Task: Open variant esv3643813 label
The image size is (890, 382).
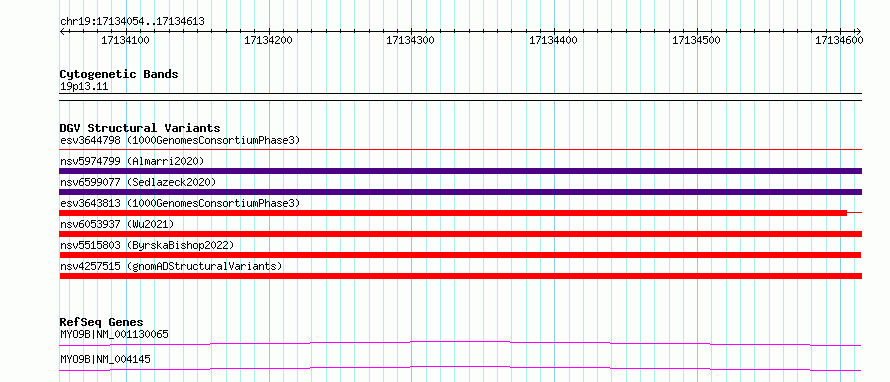Action: (180, 203)
